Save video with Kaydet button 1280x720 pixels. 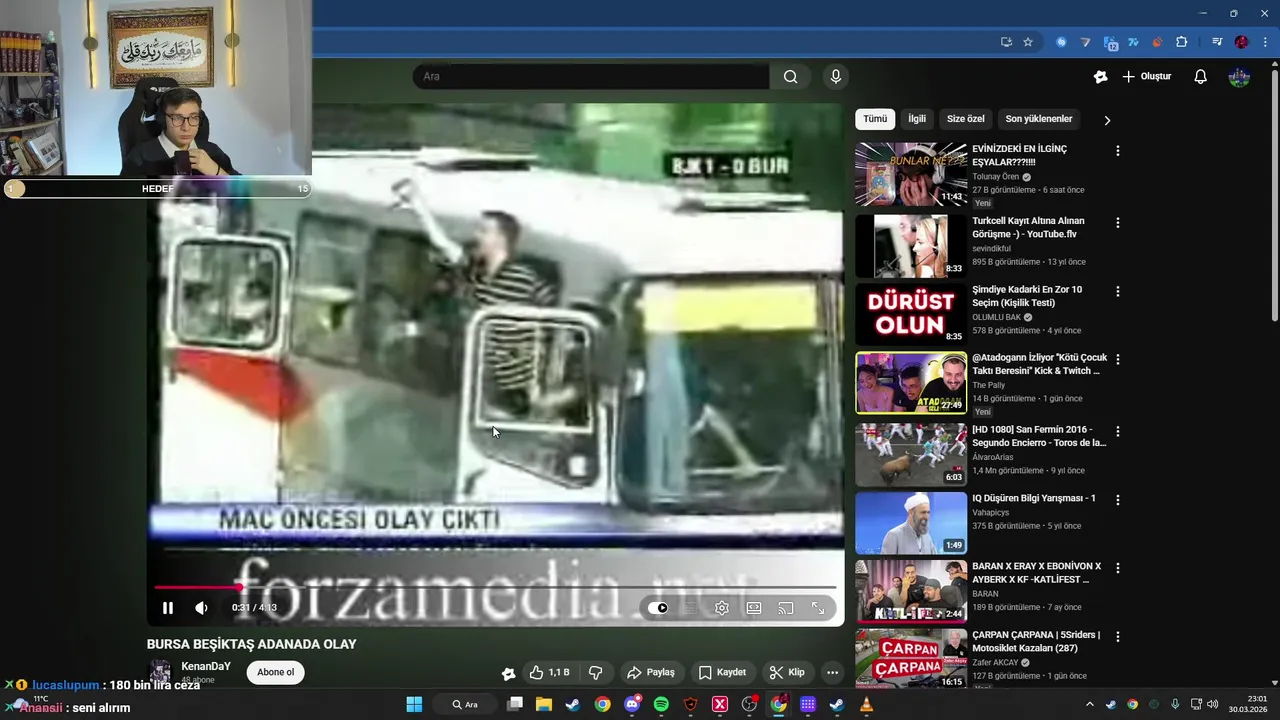coord(722,672)
